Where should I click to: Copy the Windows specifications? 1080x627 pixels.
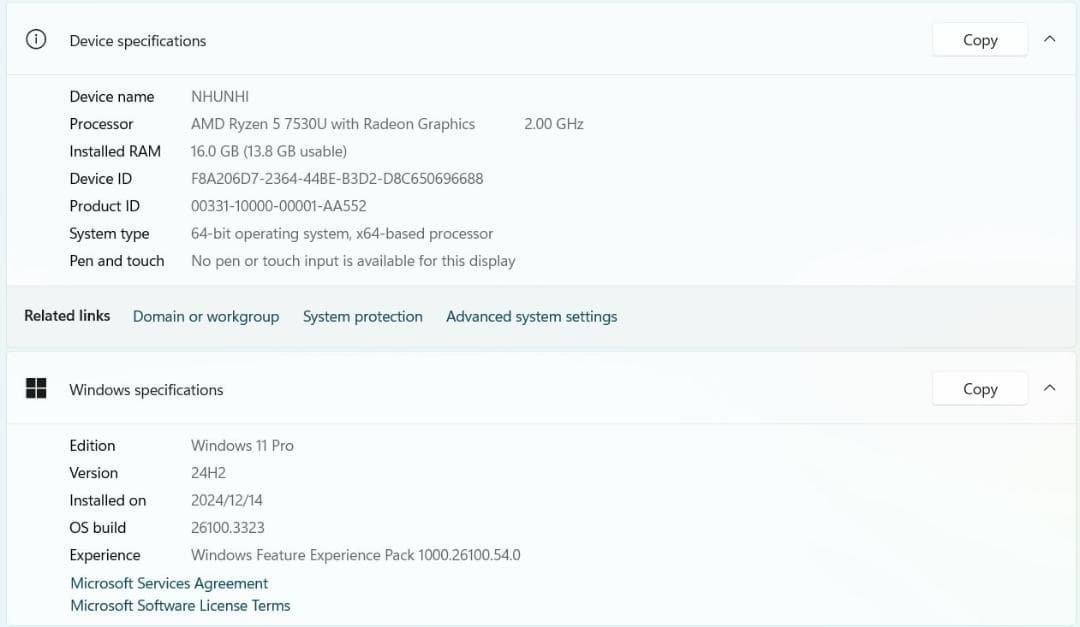click(979, 388)
